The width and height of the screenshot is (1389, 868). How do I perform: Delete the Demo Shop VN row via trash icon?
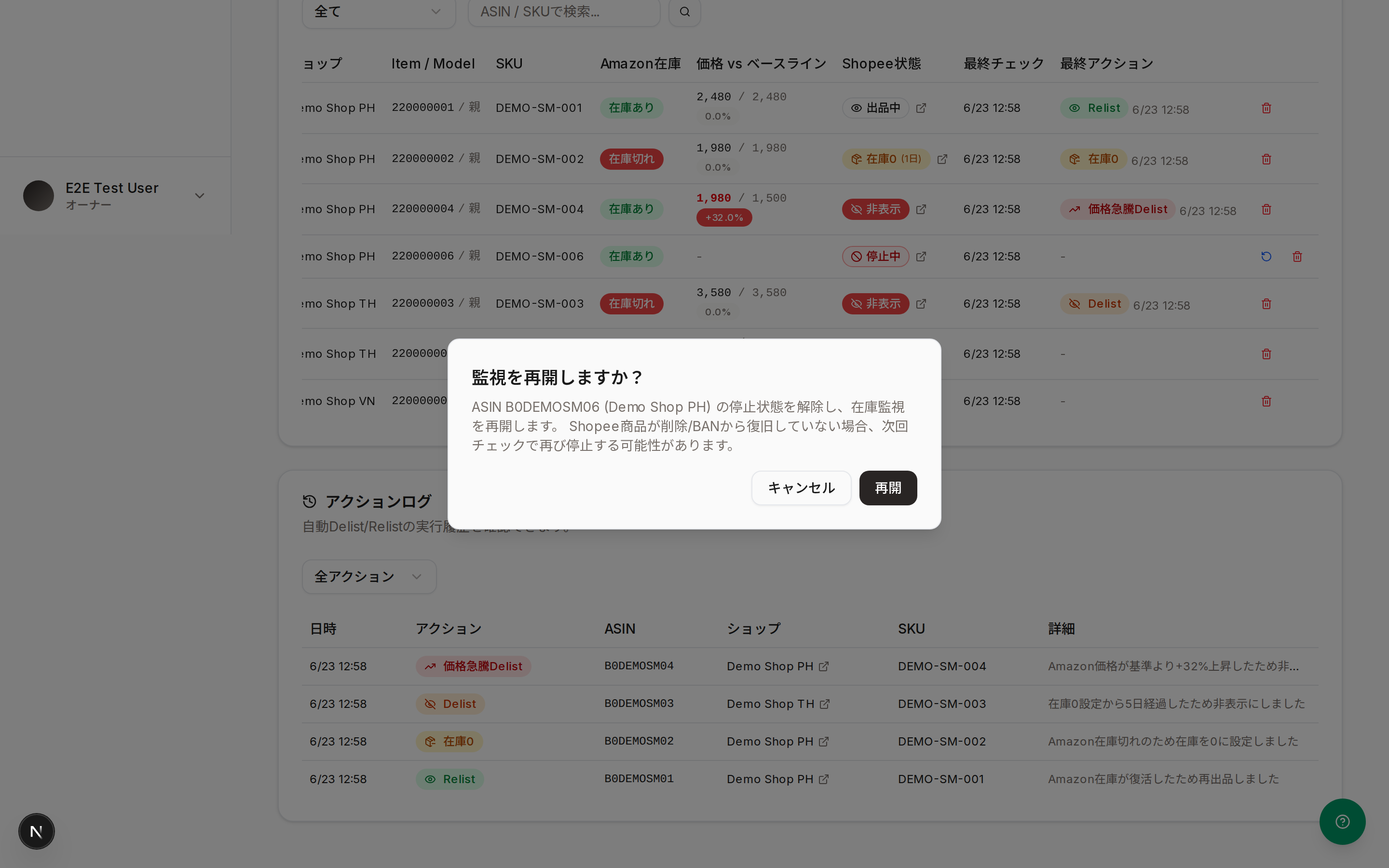[x=1266, y=401]
